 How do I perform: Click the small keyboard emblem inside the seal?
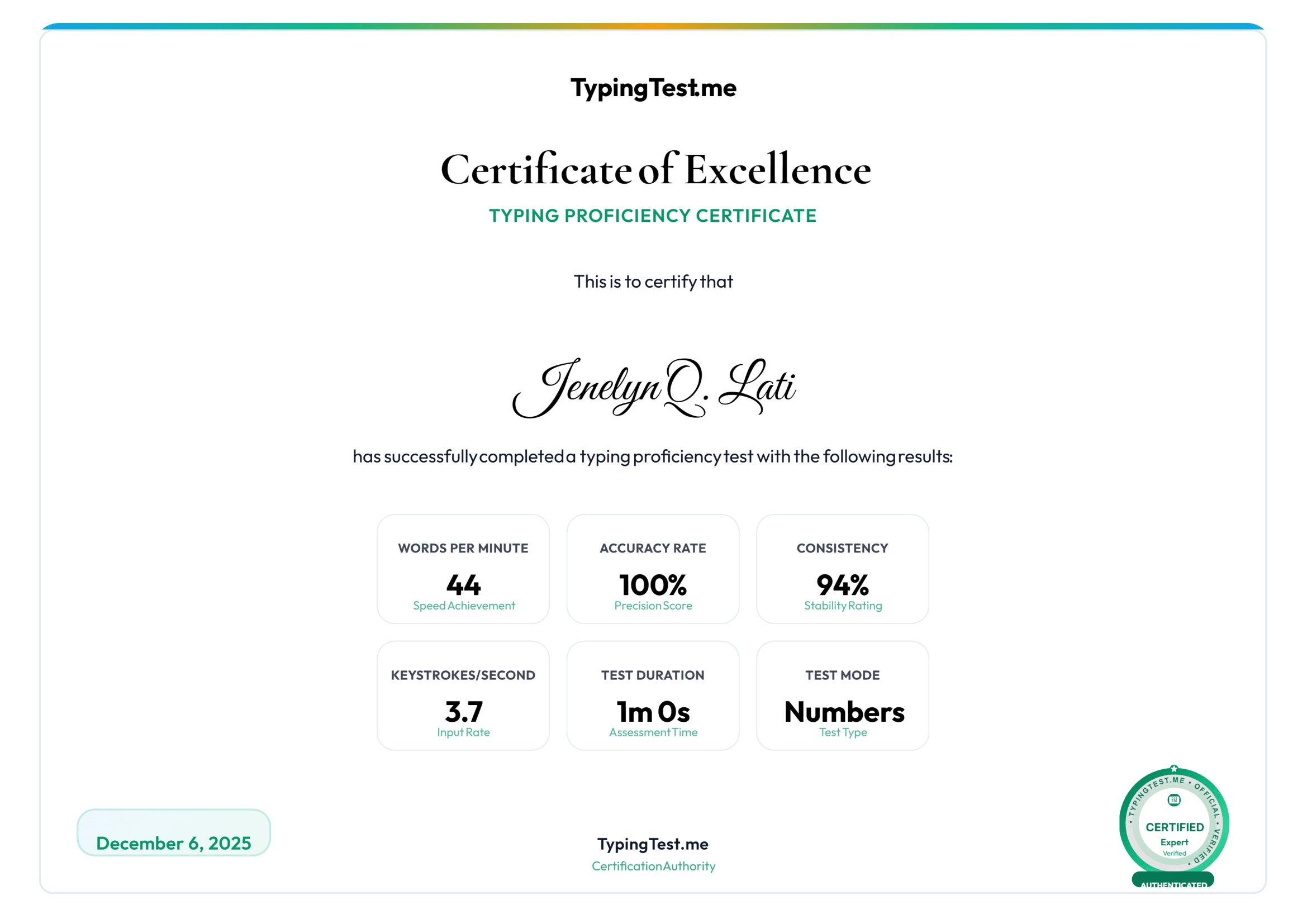pos(1174,799)
